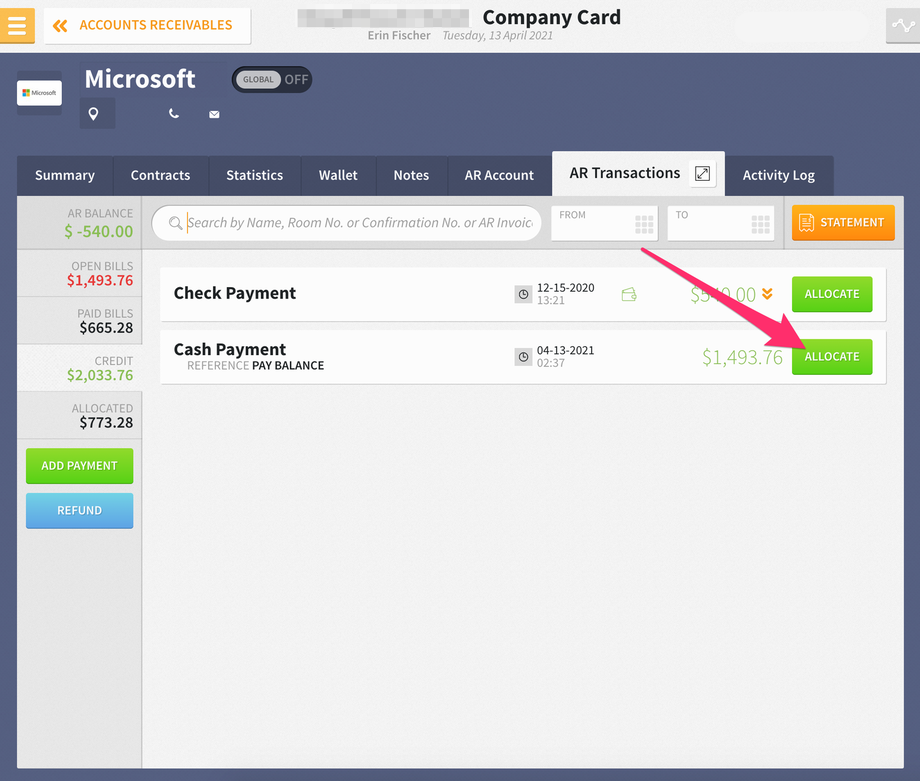920x781 pixels.
Task: Select the Paid Bills filter
Action: point(79,321)
